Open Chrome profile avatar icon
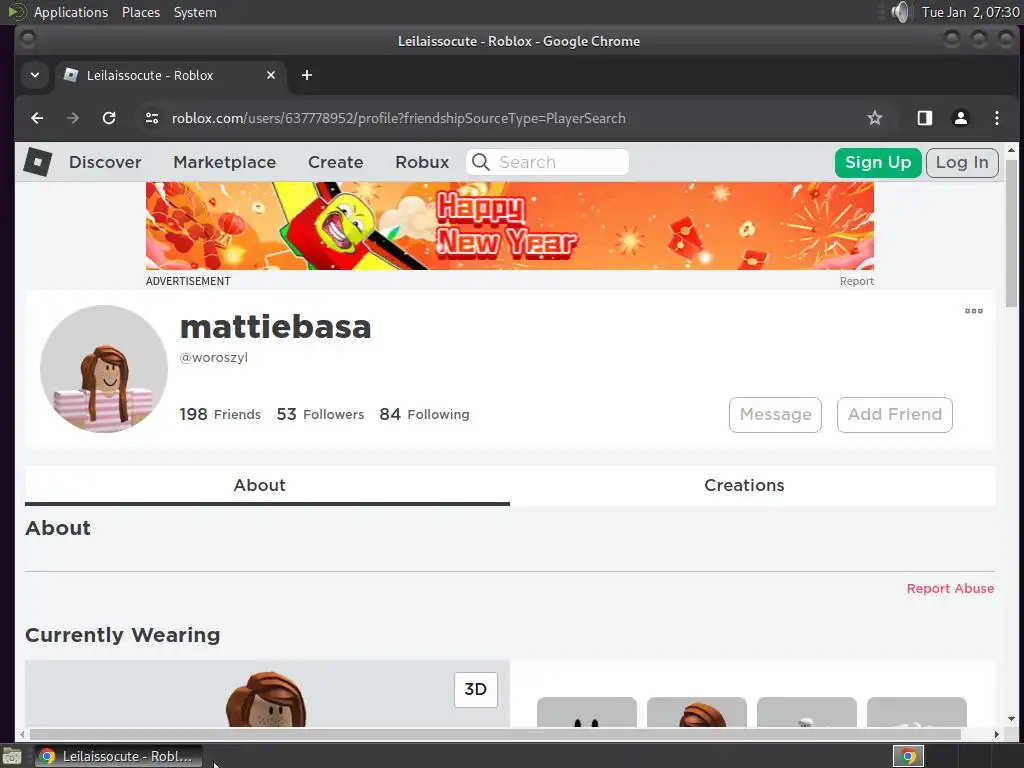Screen dimensions: 1024x768 point(961,118)
